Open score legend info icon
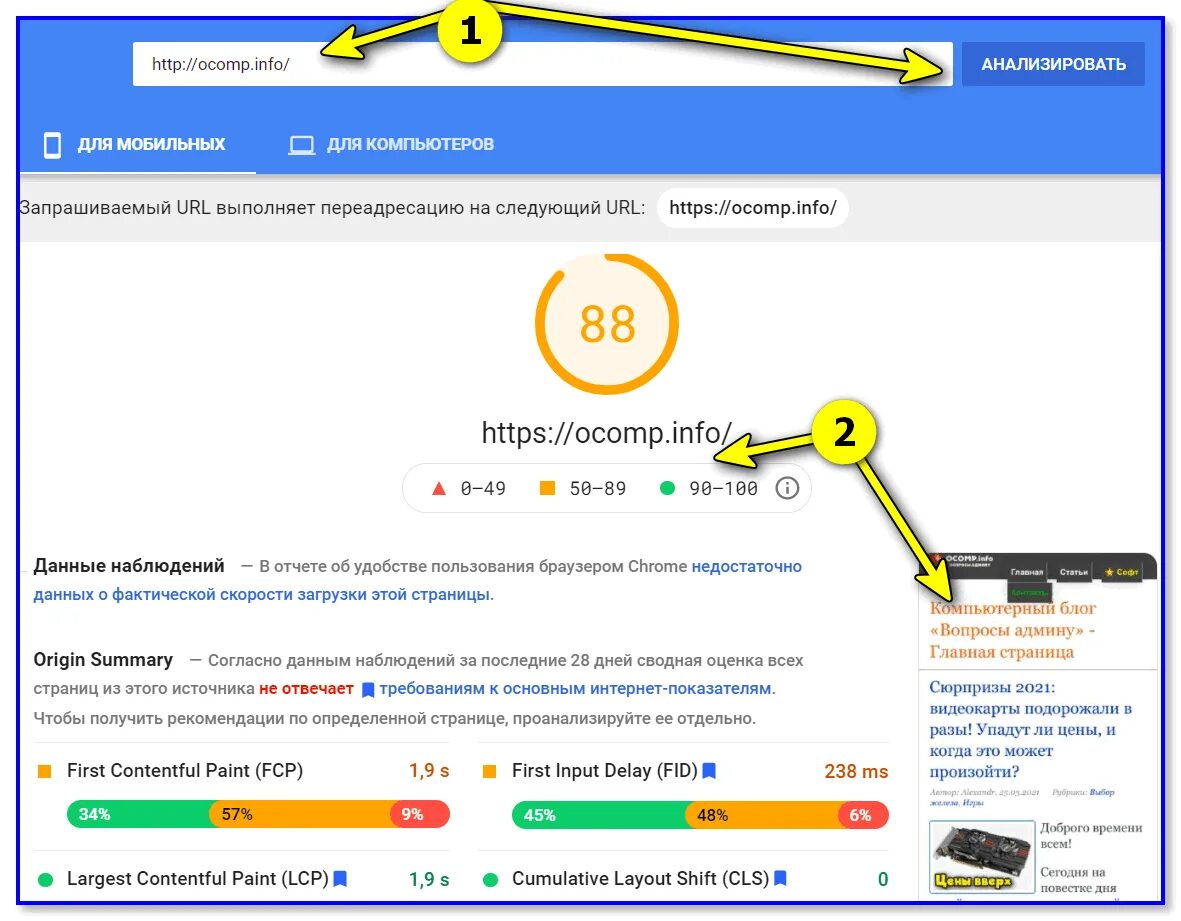This screenshot has width=1181, height=921. pyautogui.click(x=786, y=488)
